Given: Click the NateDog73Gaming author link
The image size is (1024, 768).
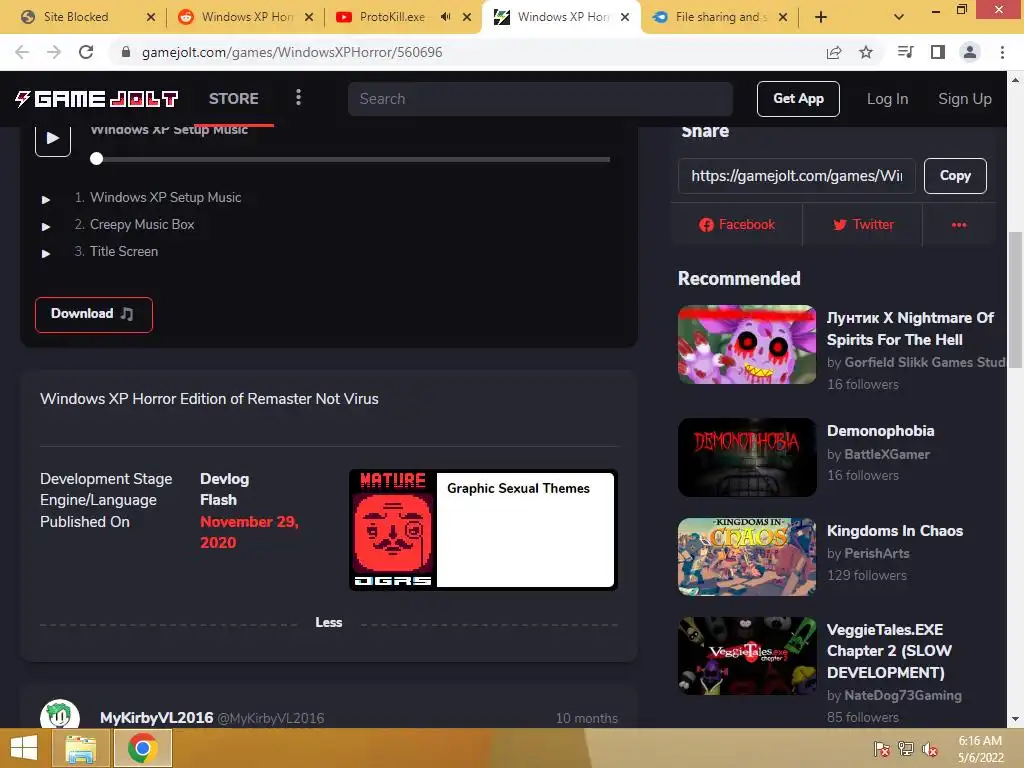Looking at the screenshot, I should click(x=903, y=696).
